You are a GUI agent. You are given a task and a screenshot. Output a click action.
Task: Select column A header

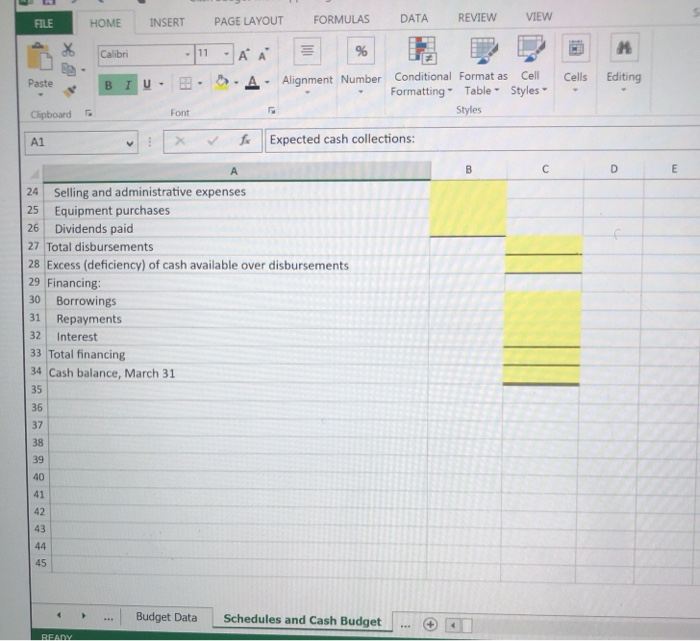coord(237,171)
